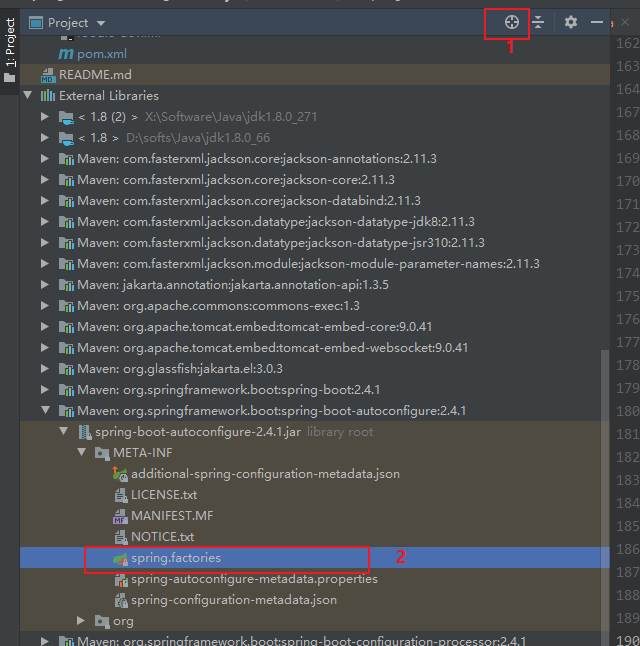Select jackson-module-parameter-names:2.11.3 library
The width and height of the screenshot is (640, 646).
(308, 264)
